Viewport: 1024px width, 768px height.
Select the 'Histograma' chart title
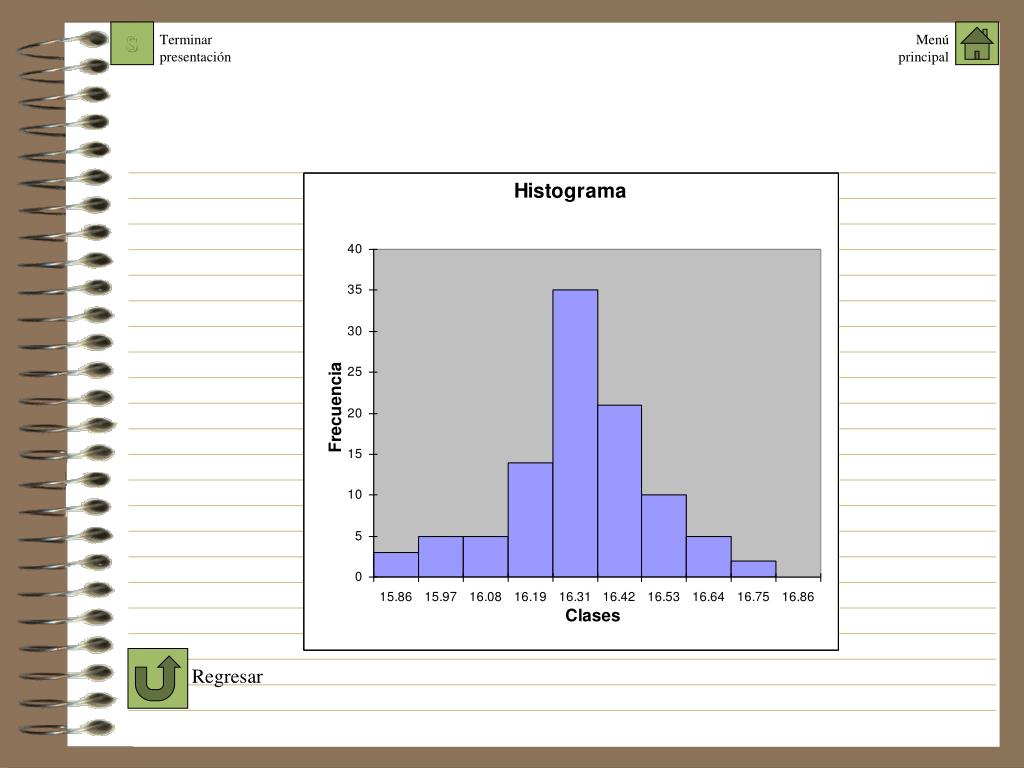[570, 191]
